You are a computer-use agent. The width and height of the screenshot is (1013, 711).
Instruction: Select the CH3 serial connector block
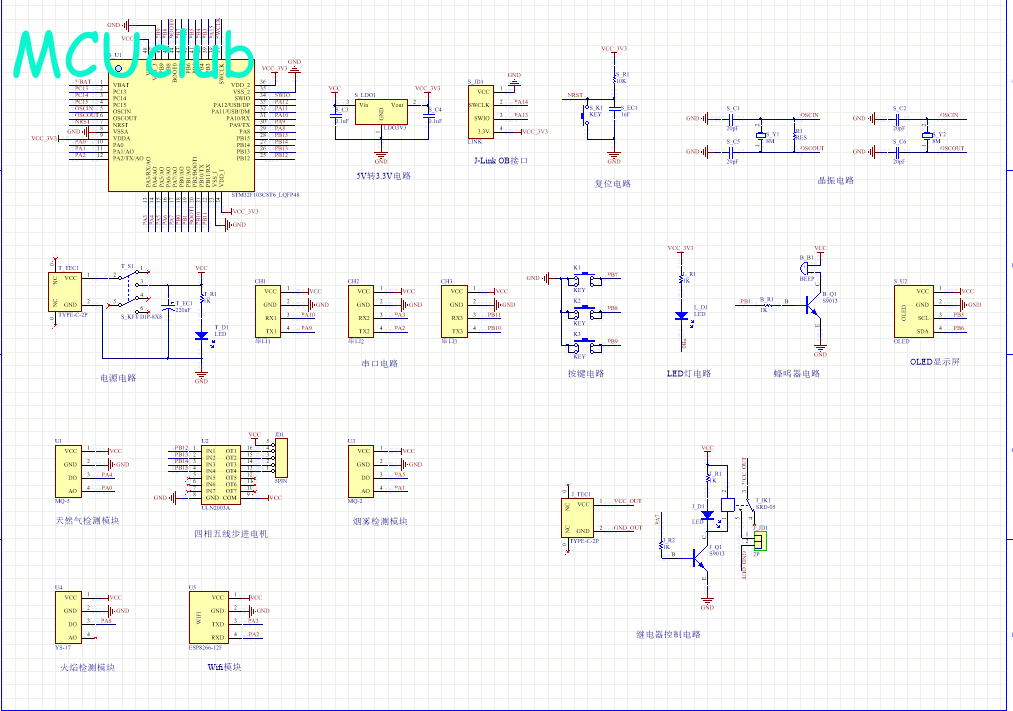point(454,311)
